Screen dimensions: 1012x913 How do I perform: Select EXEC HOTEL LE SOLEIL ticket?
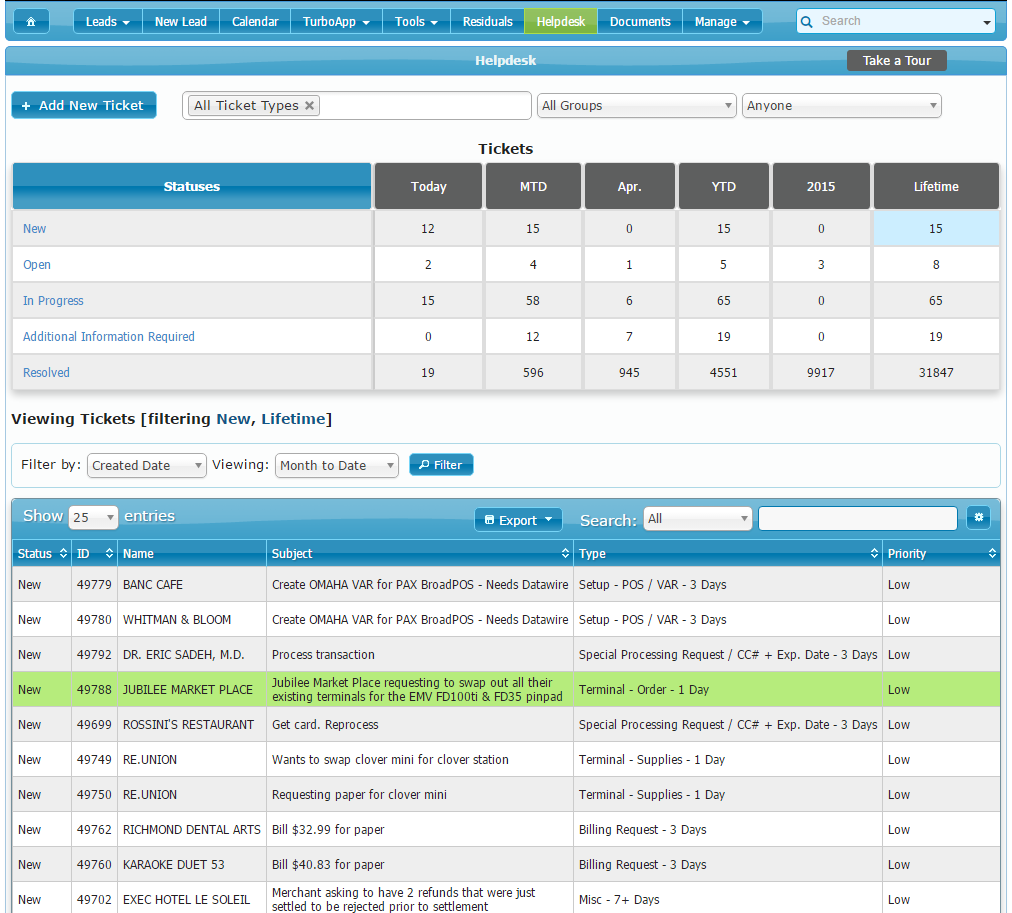click(x=506, y=899)
